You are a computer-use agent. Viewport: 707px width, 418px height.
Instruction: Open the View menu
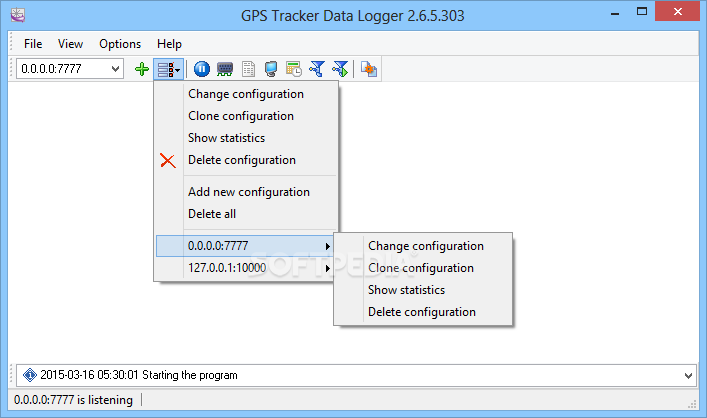pyautogui.click(x=70, y=44)
